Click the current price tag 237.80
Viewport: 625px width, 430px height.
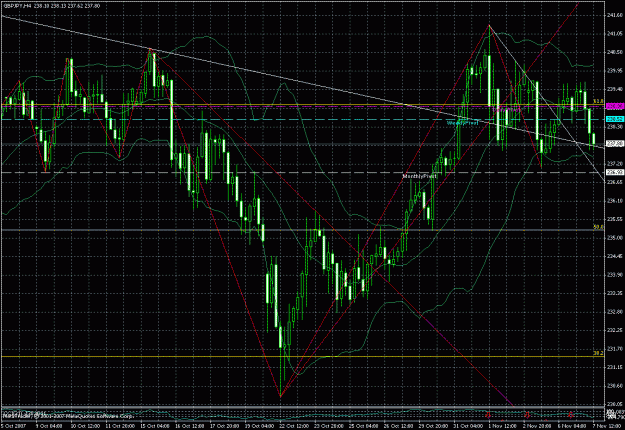point(615,143)
